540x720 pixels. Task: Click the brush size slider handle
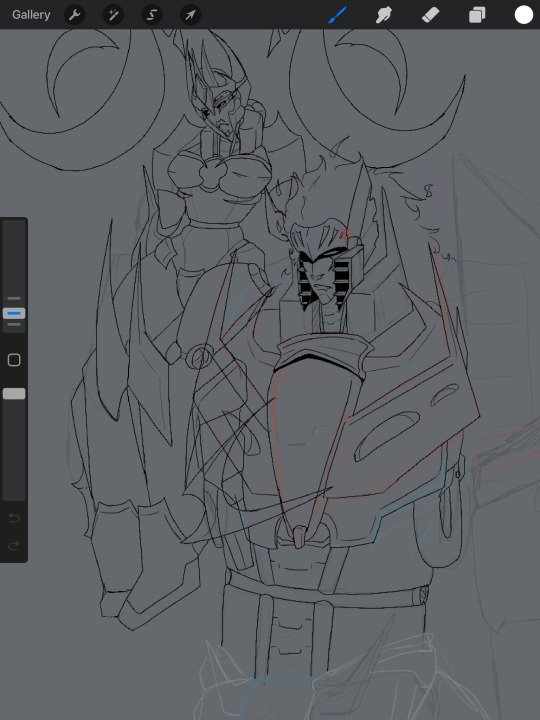(x=14, y=313)
